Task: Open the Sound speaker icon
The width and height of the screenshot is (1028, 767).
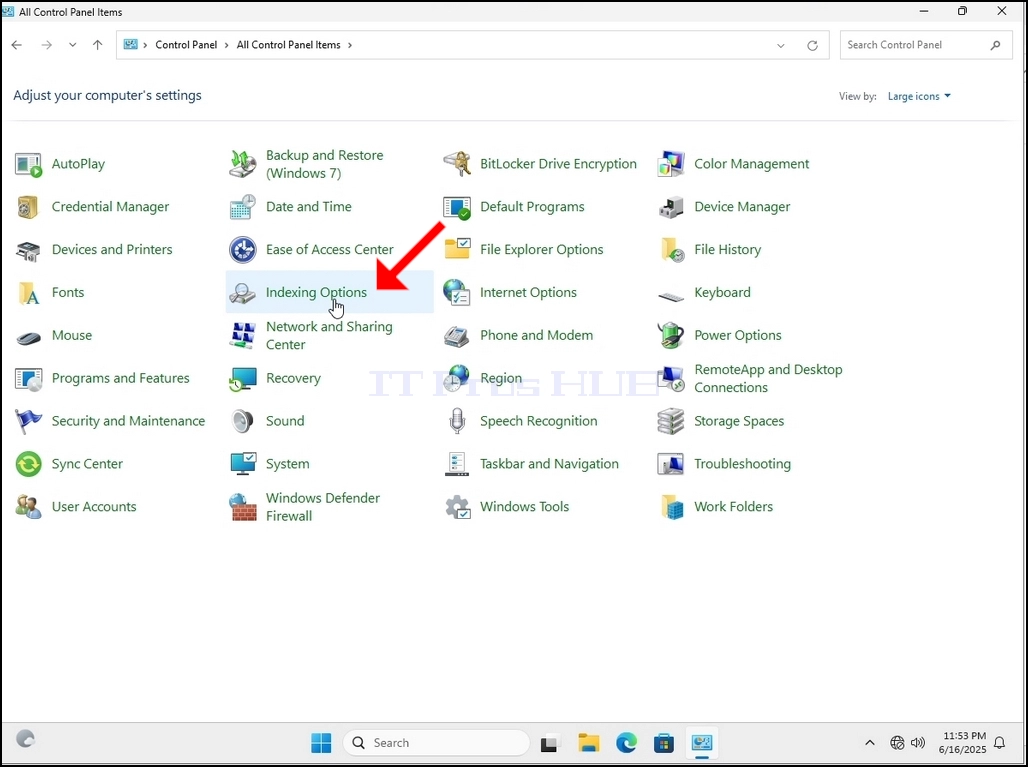Action: (x=243, y=422)
